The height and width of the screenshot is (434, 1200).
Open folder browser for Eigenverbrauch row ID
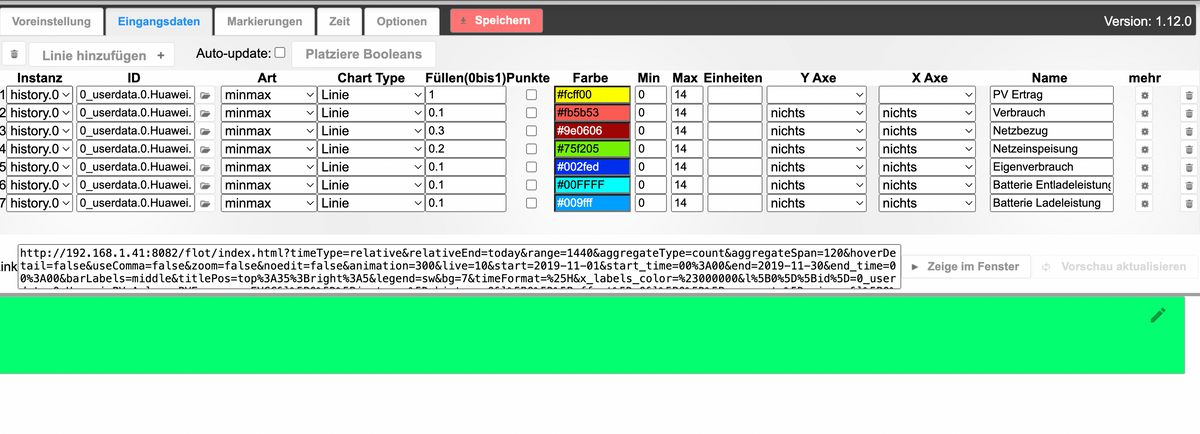205,167
